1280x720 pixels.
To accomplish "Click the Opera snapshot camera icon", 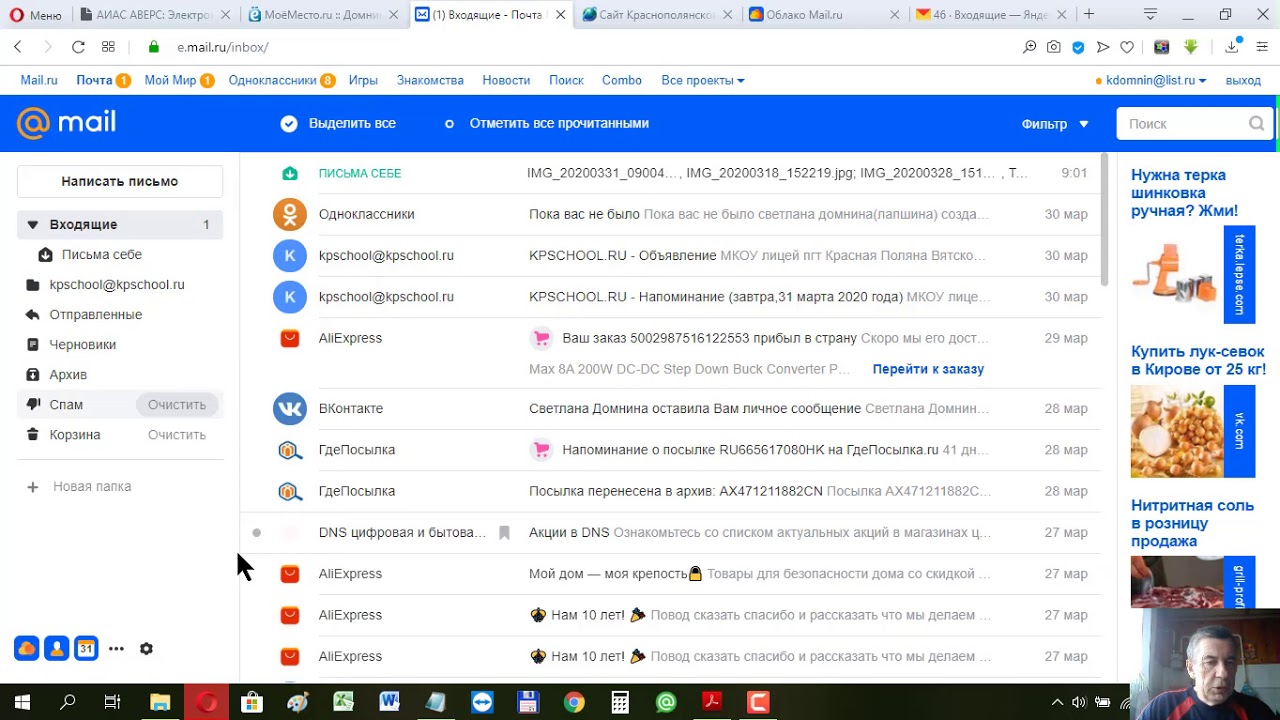I will [1054, 47].
